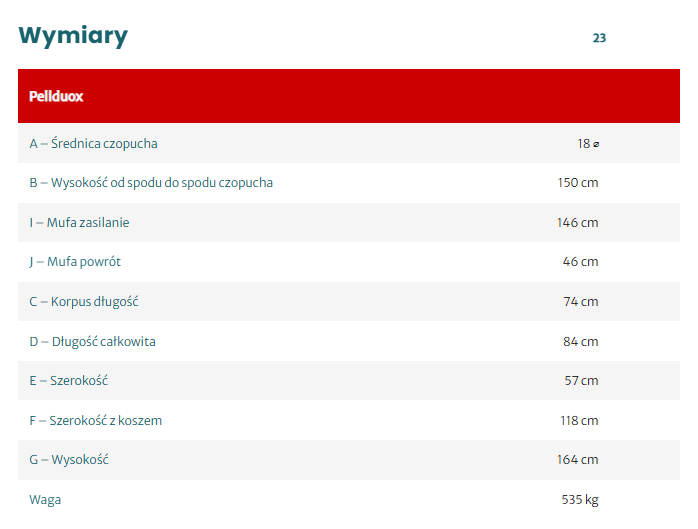The image size is (698, 529).
Task: Click the red Pellduox header bar
Action: click(349, 97)
